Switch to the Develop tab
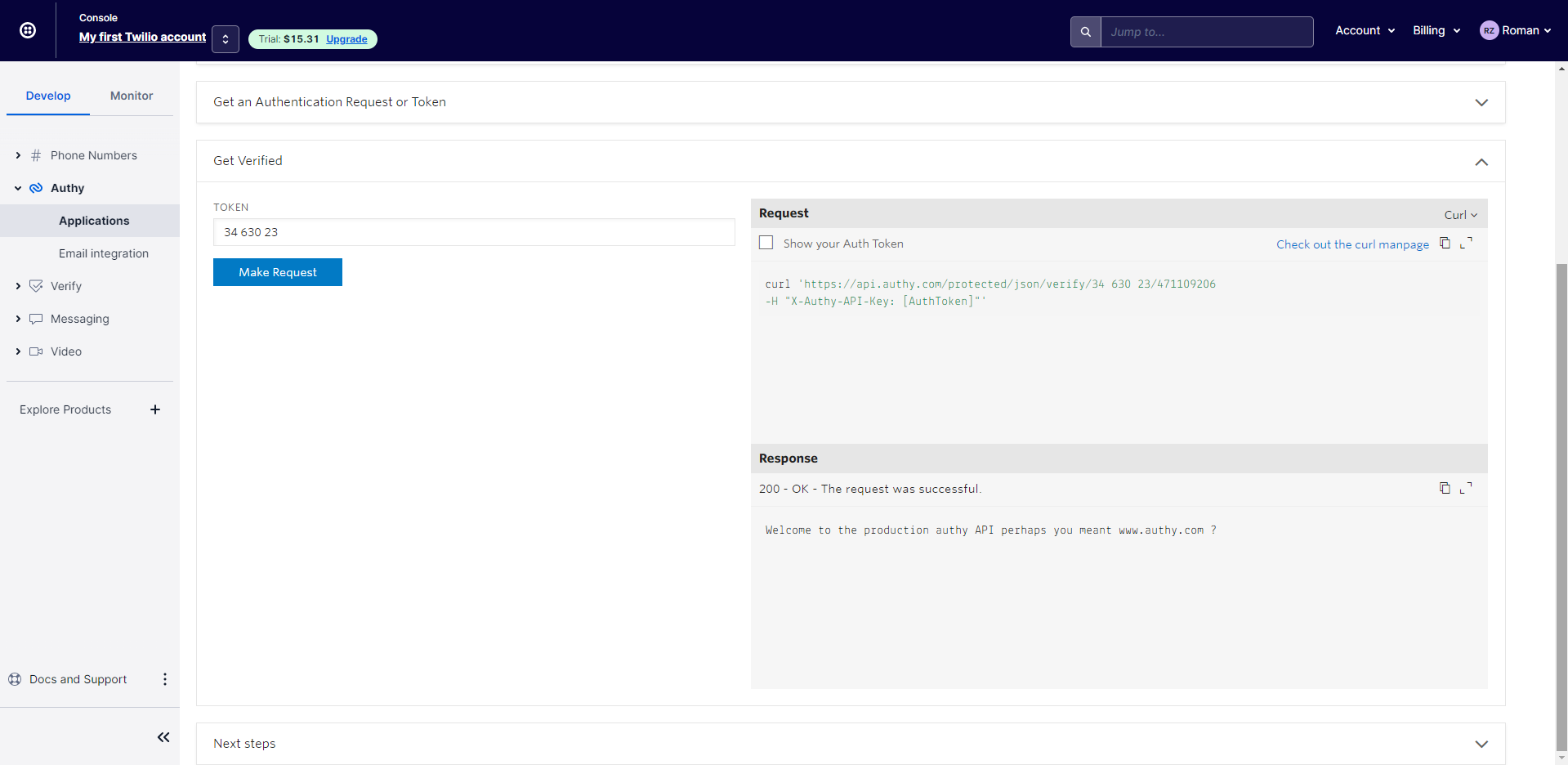Image resolution: width=1568 pixels, height=765 pixels. pos(48,96)
